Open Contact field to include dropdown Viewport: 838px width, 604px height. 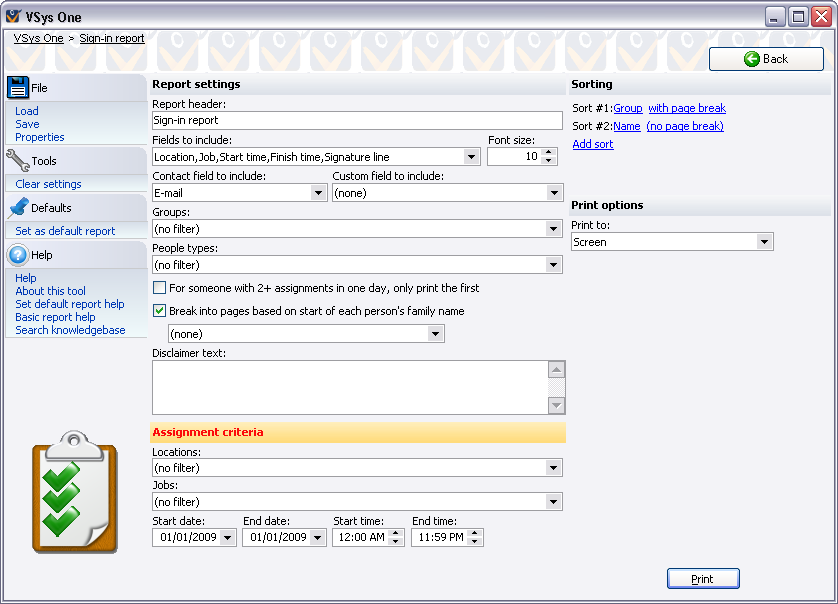point(318,193)
